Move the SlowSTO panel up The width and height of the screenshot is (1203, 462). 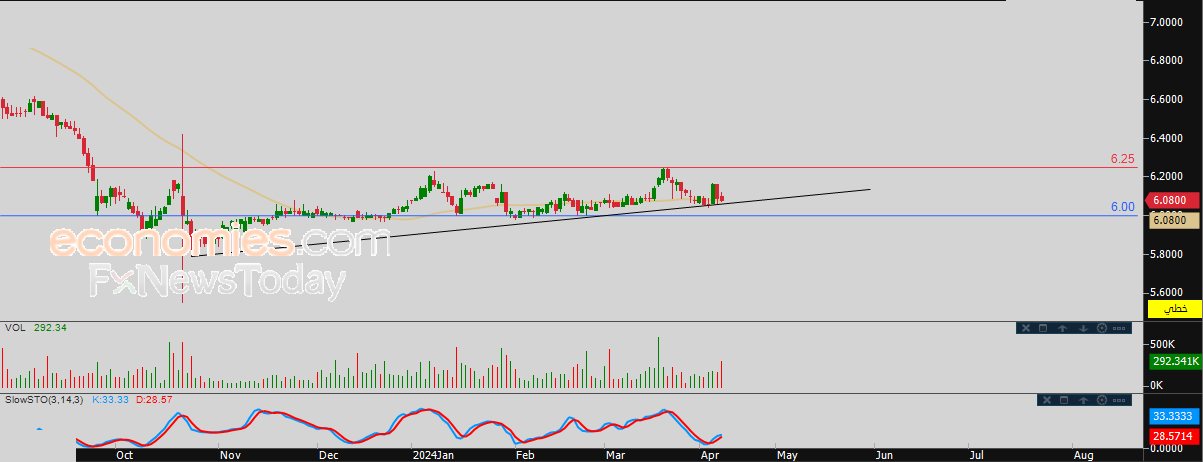click(x=1083, y=400)
